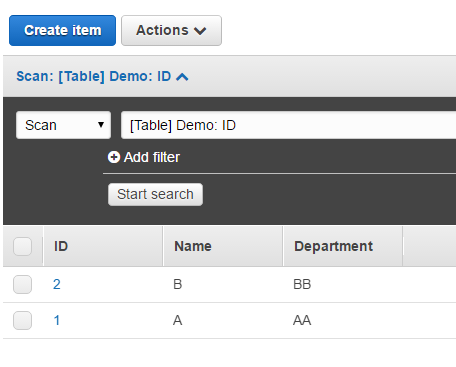
Task: Open the Scan operation type dropdown
Action: [x=63, y=125]
